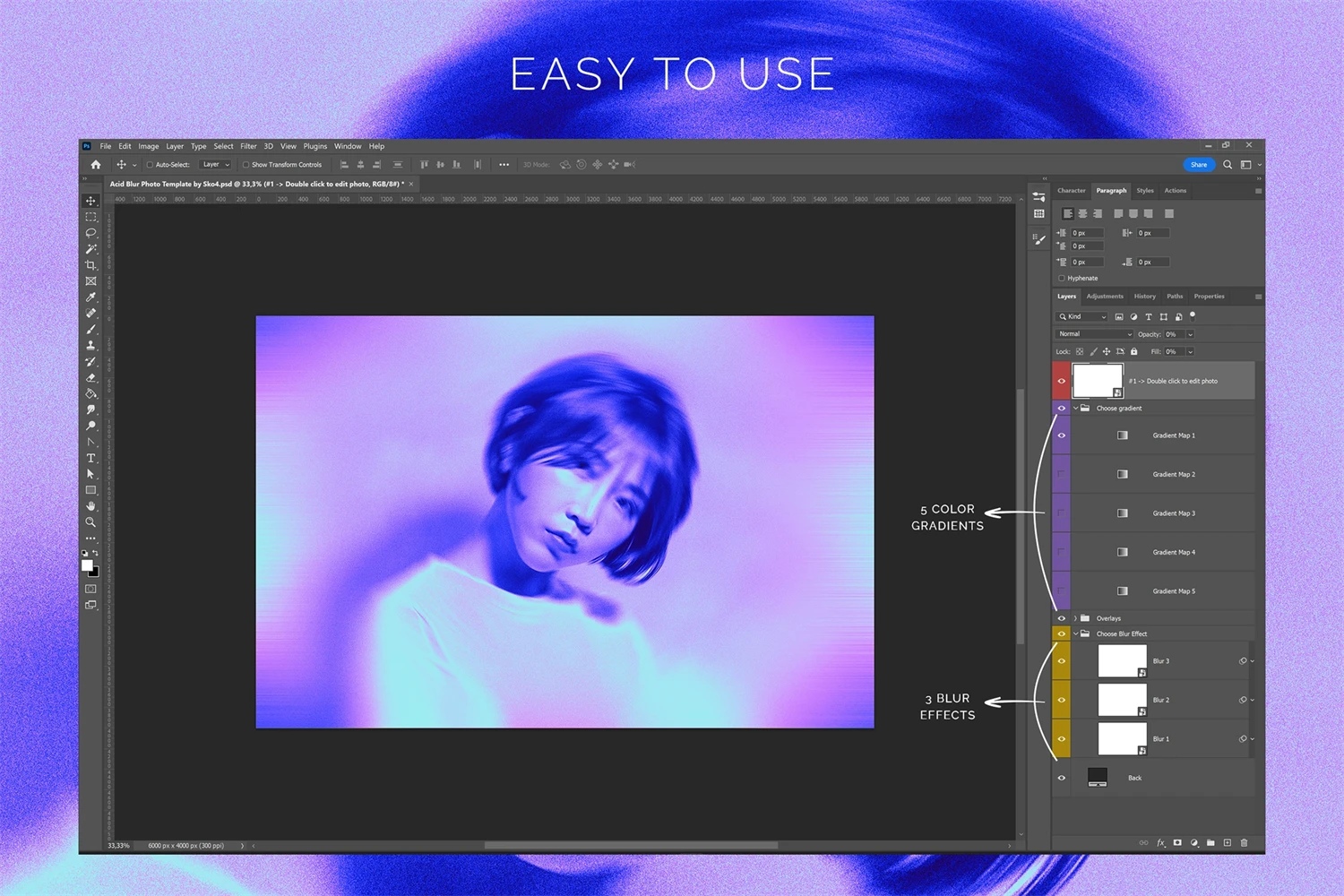Check Show Transform Controls

click(x=246, y=165)
